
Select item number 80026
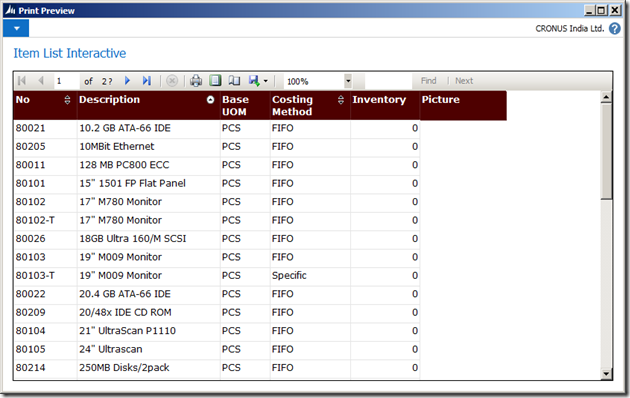tap(30, 239)
